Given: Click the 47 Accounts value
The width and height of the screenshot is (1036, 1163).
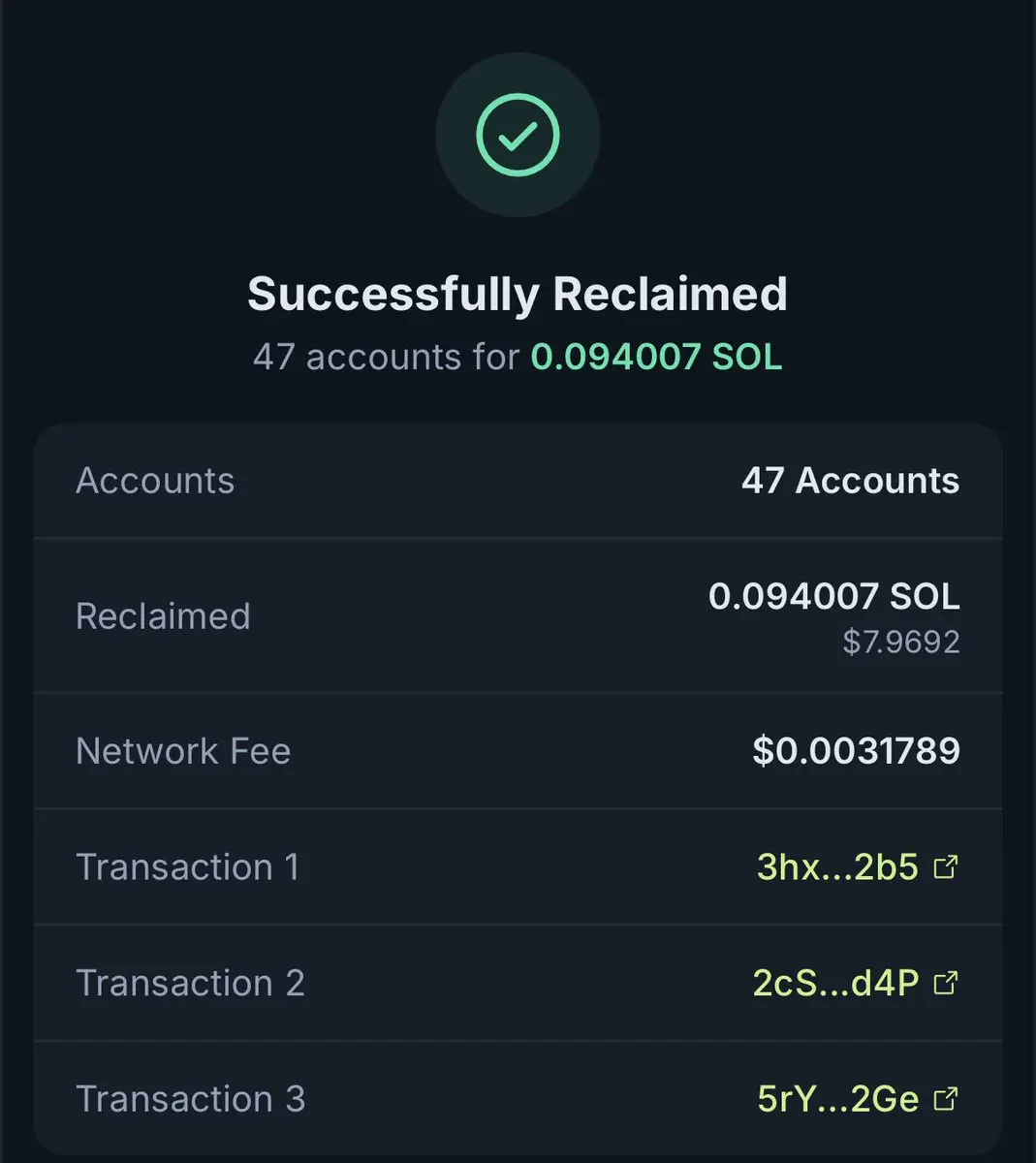Looking at the screenshot, I should click(850, 481).
